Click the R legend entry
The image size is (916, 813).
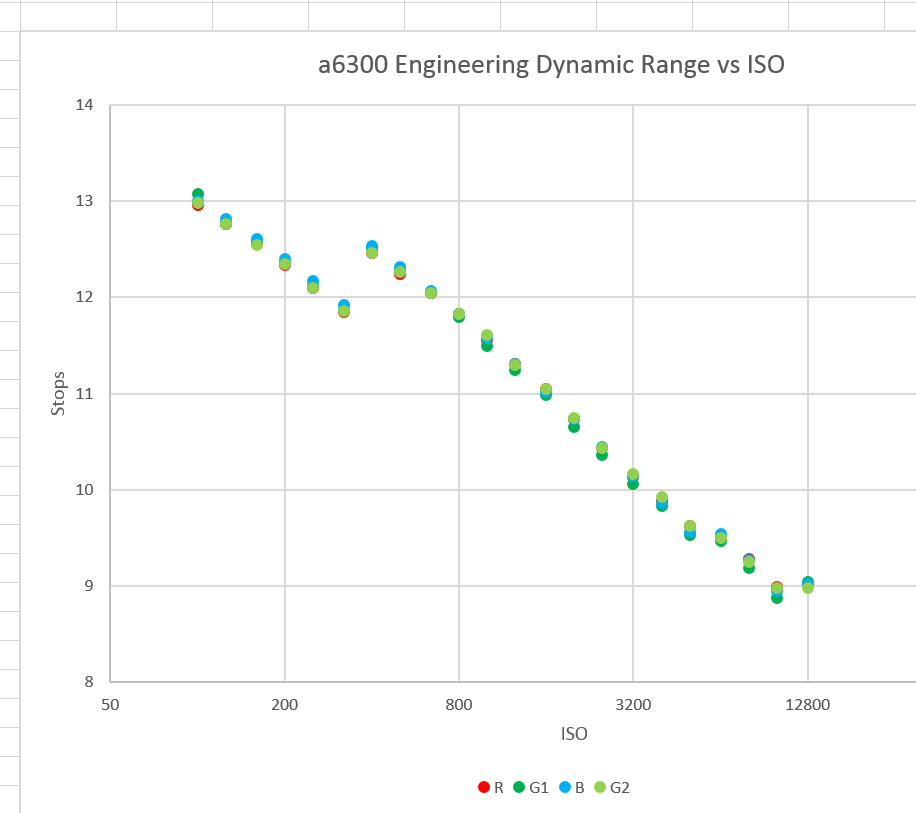(491, 787)
